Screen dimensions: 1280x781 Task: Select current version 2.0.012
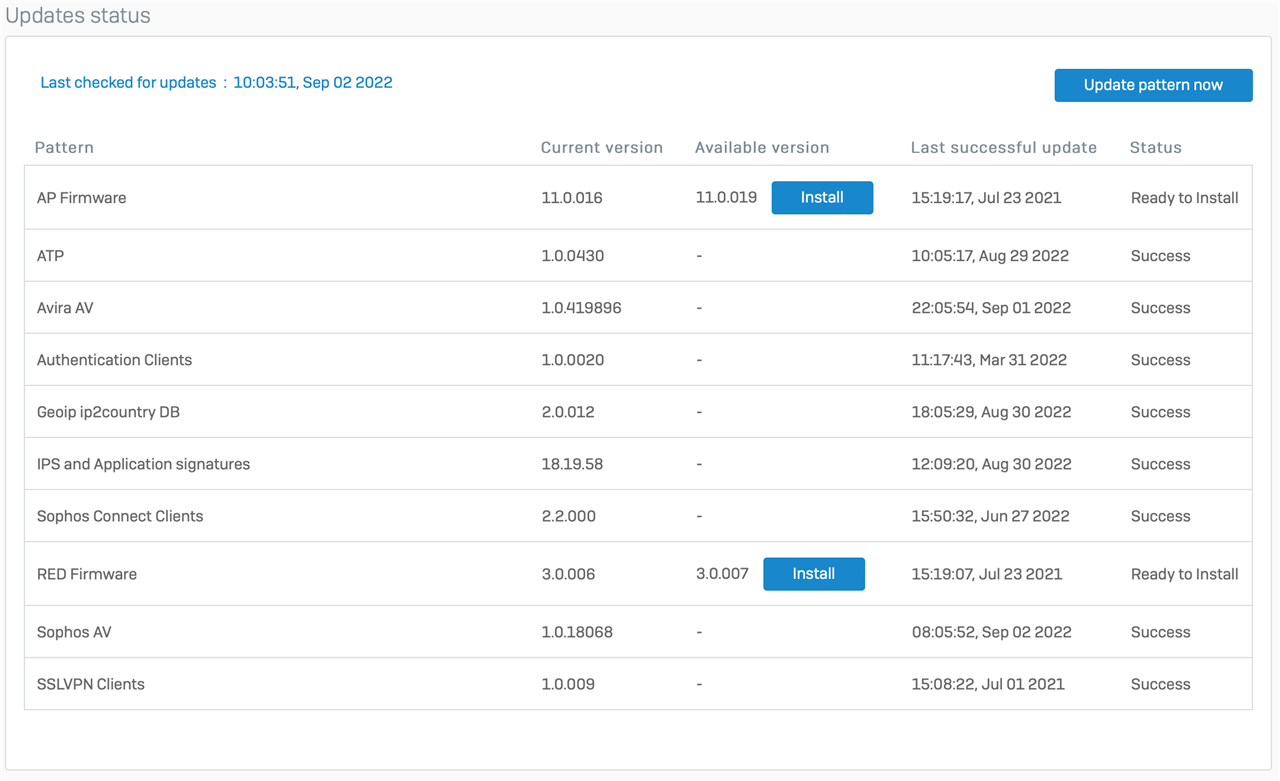point(568,412)
